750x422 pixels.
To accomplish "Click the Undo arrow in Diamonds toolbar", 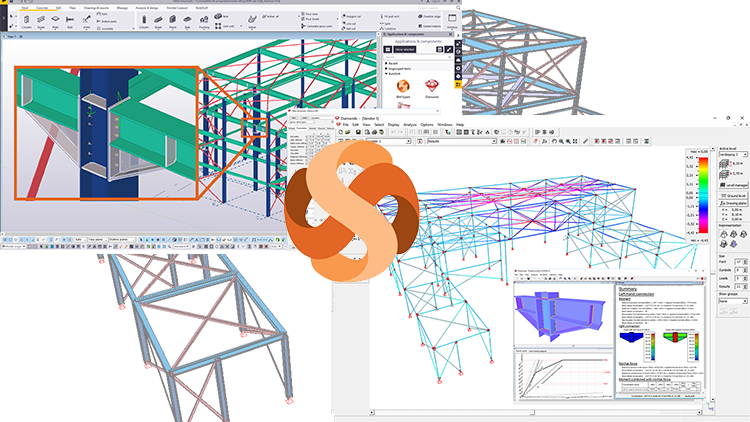I will [x=394, y=132].
